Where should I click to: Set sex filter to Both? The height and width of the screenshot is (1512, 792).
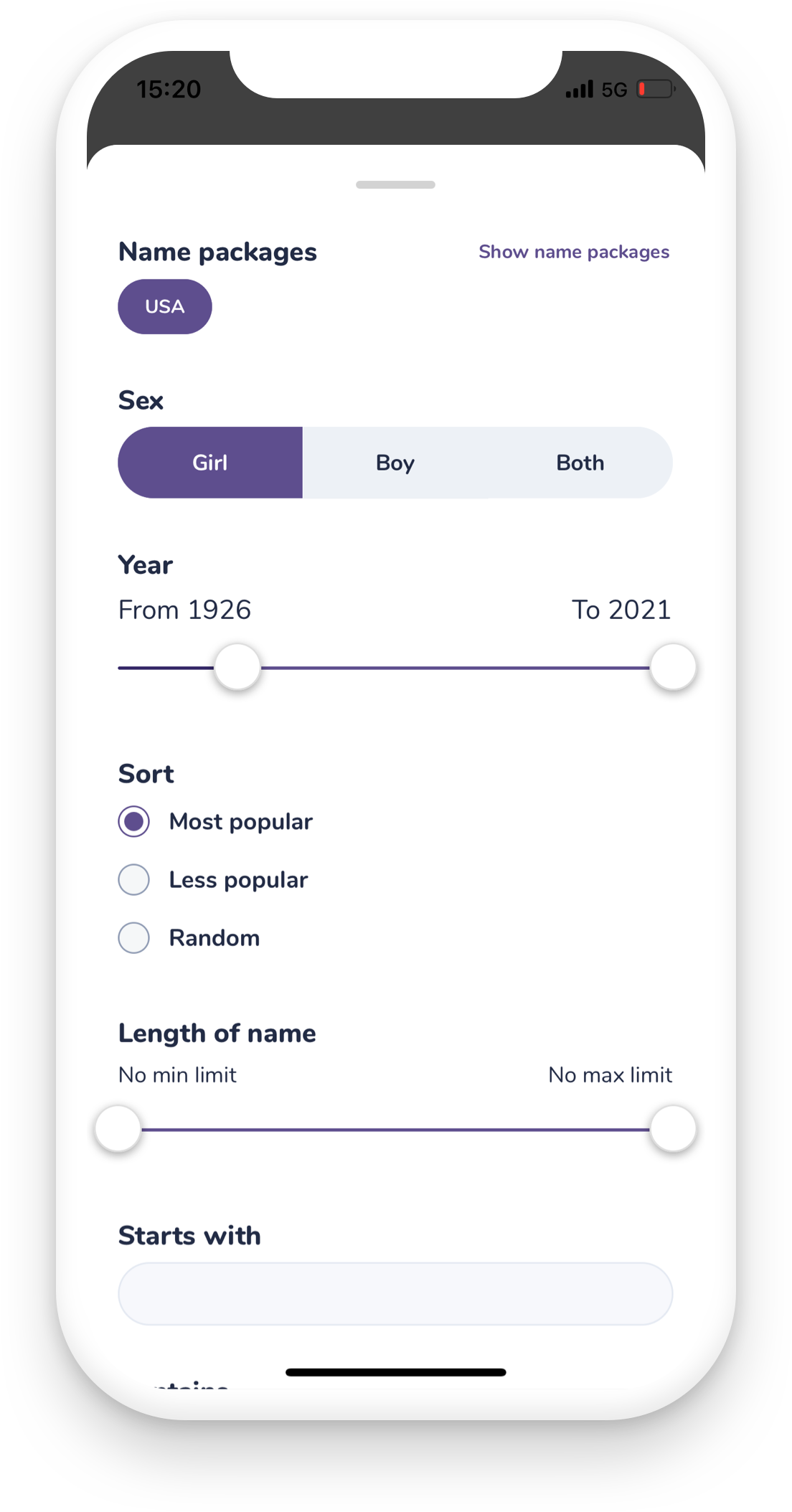coord(580,463)
